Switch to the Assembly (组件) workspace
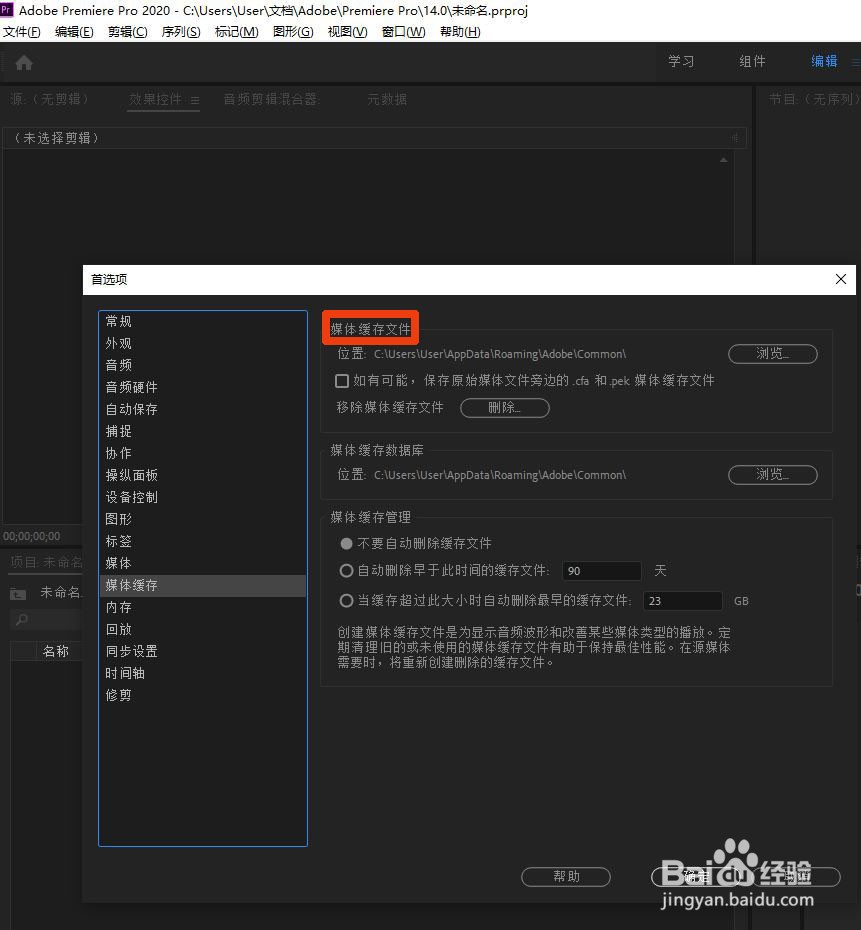The image size is (861, 930). click(752, 61)
